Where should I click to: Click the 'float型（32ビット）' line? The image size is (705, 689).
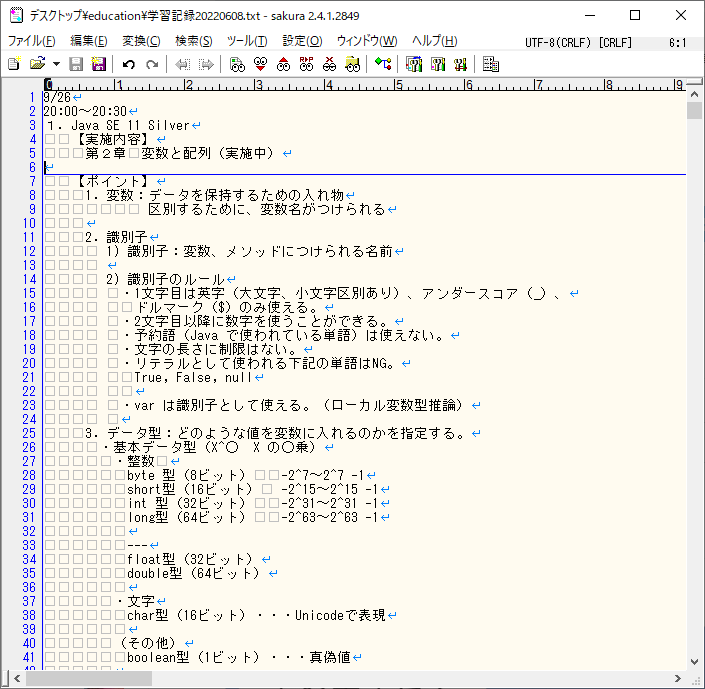(190, 559)
